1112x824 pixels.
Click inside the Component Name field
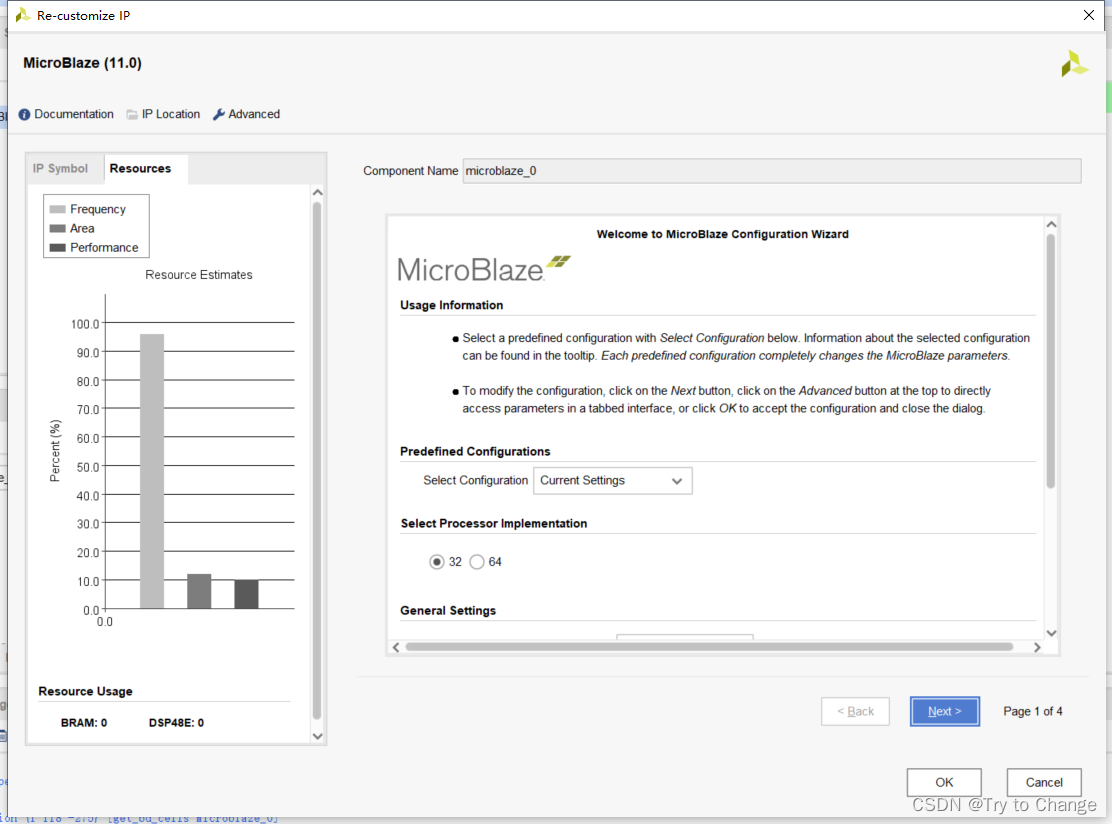tap(700, 171)
